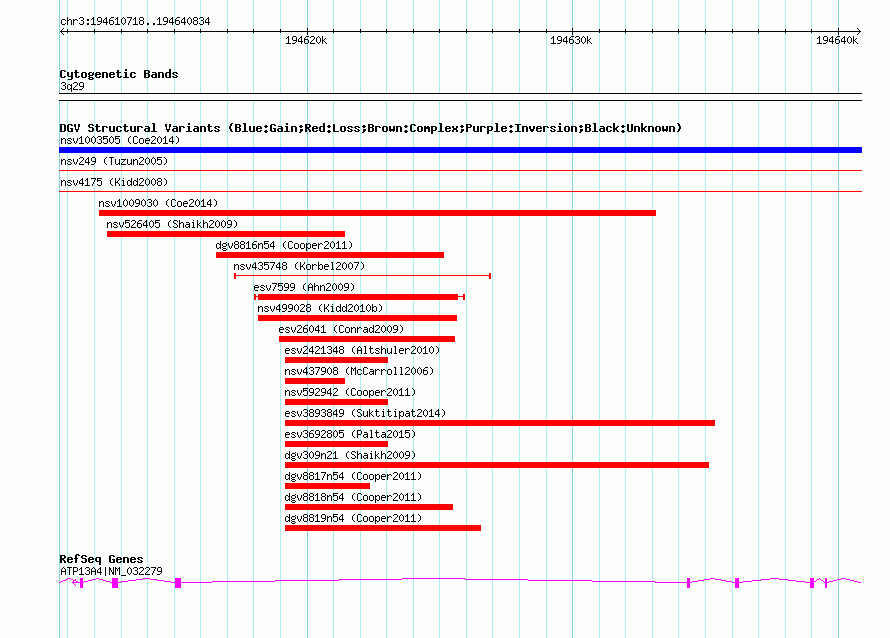Click the DGV Structural Variants track title
This screenshot has width=890, height=638.
click(x=370, y=128)
